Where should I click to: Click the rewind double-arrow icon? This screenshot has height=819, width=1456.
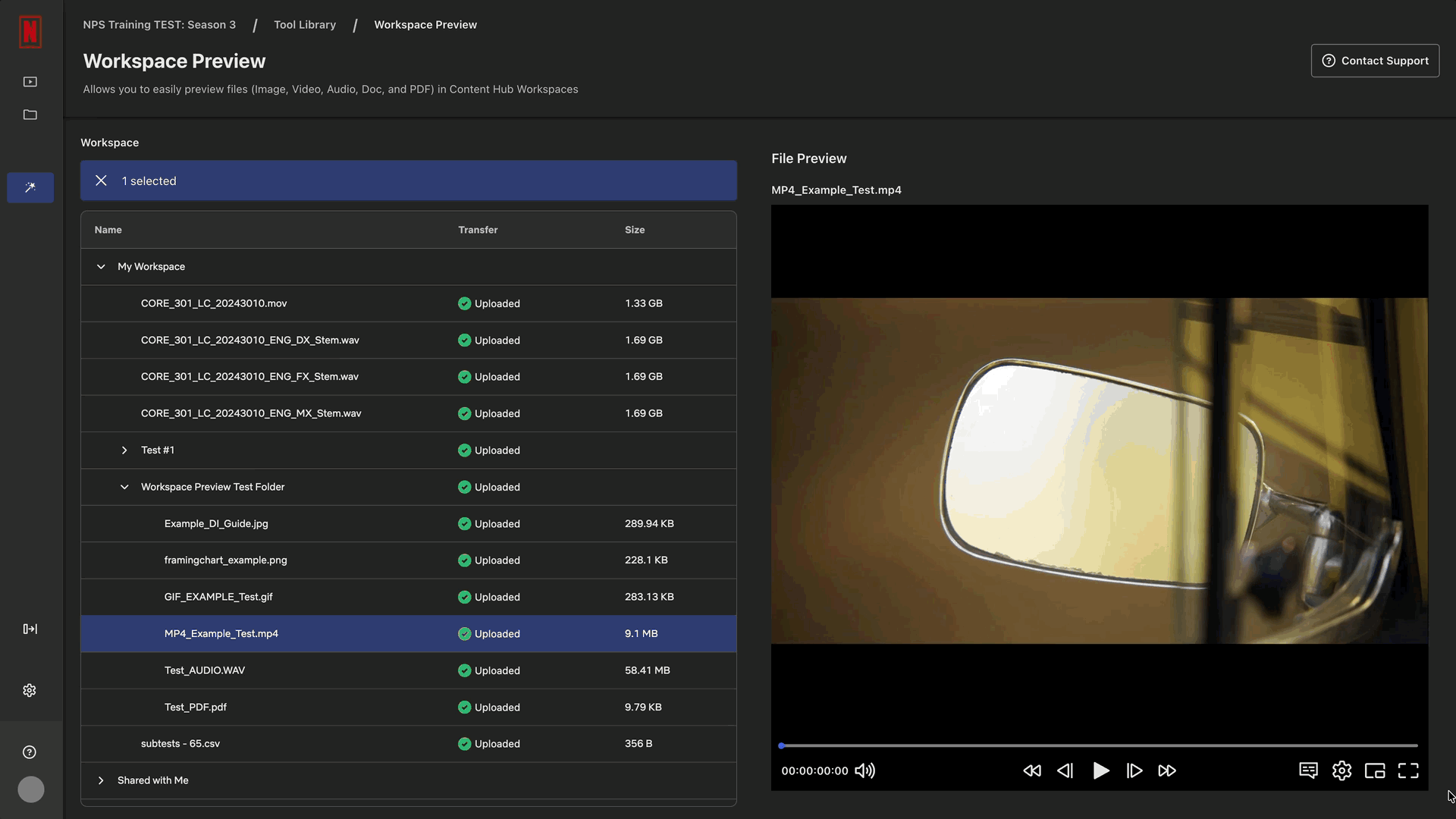[1032, 770]
